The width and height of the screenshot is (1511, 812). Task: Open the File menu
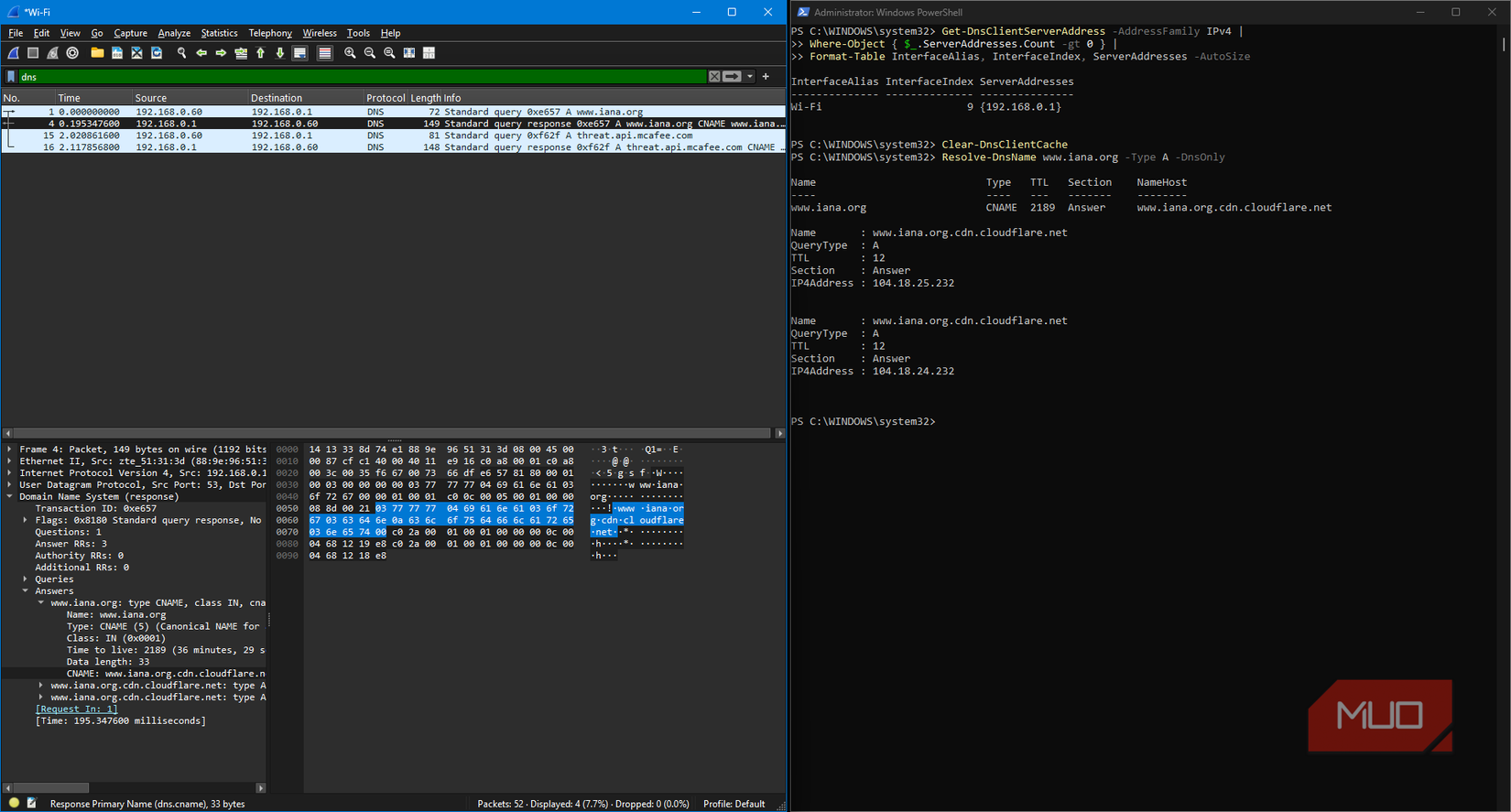pyautogui.click(x=16, y=33)
